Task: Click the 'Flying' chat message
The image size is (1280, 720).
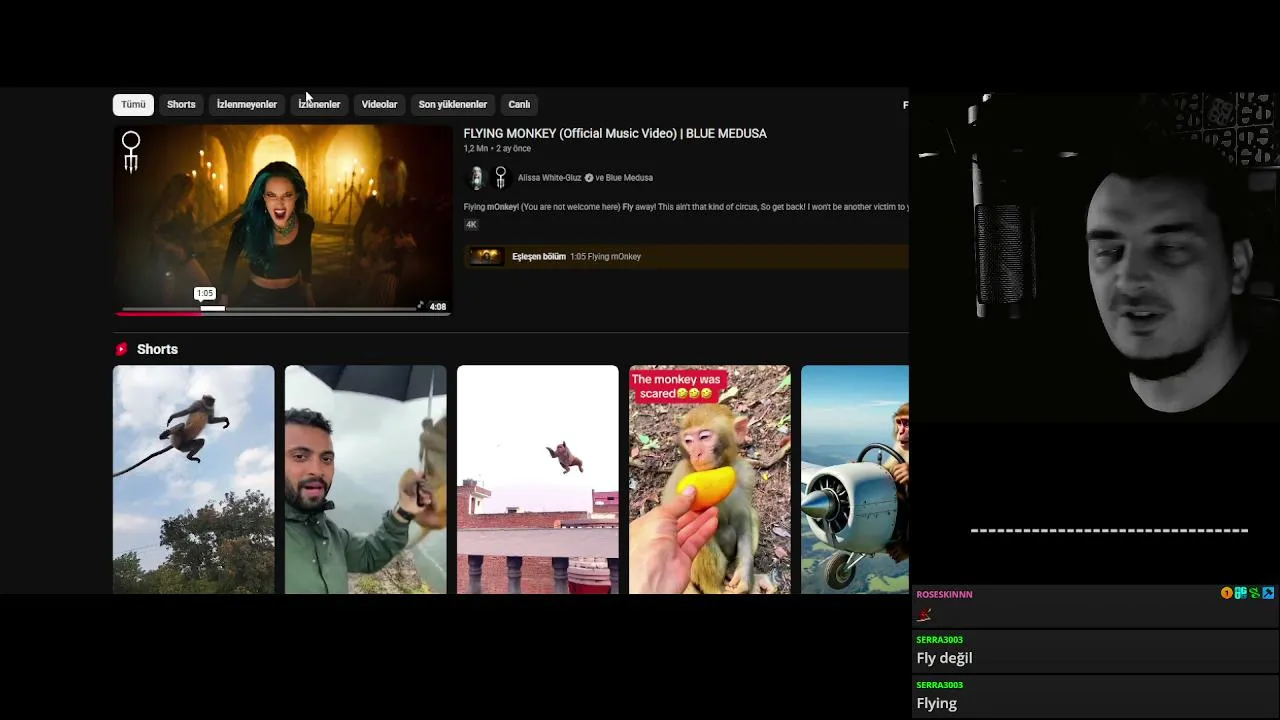Action: point(937,704)
